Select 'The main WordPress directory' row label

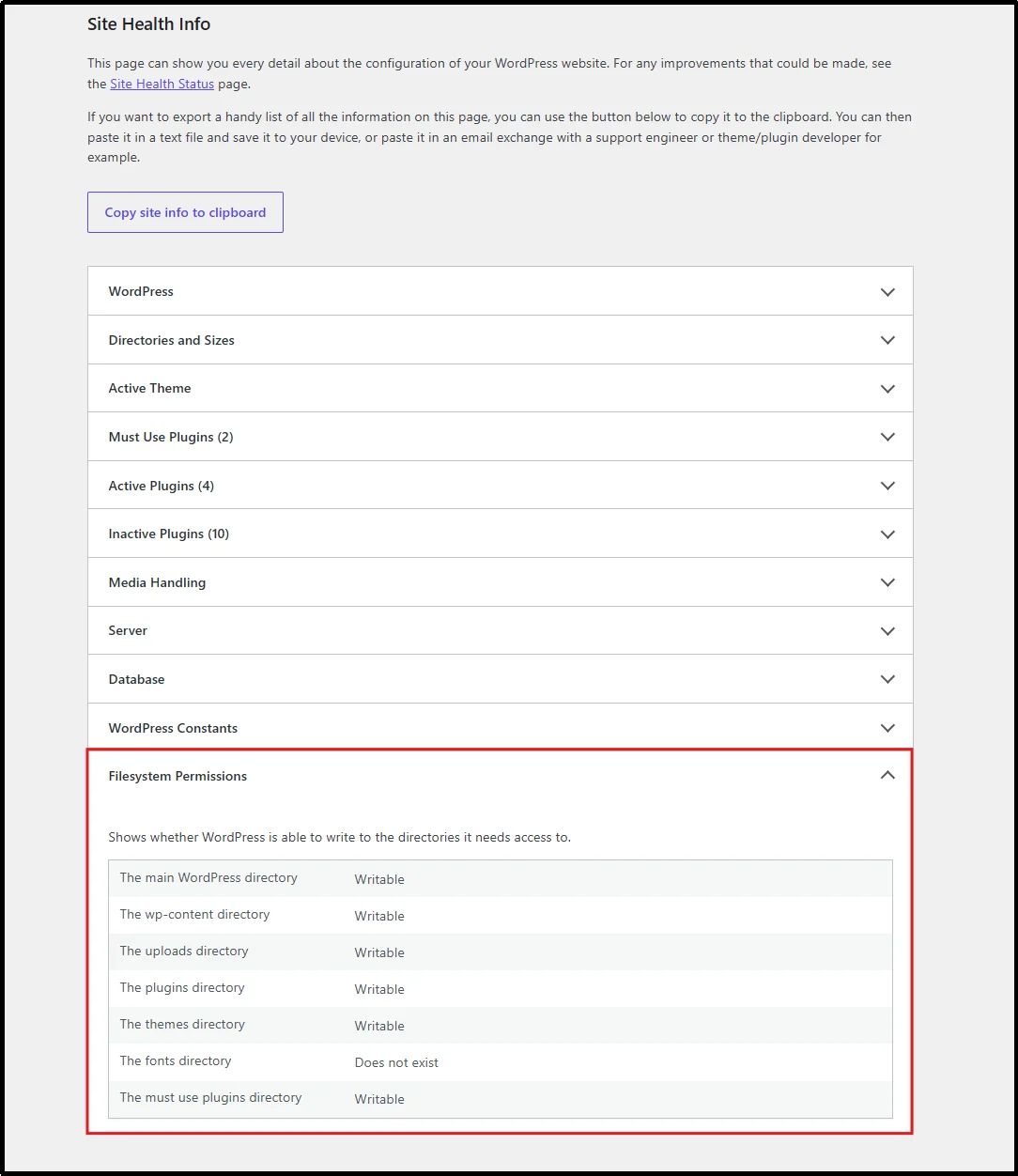[208, 877]
